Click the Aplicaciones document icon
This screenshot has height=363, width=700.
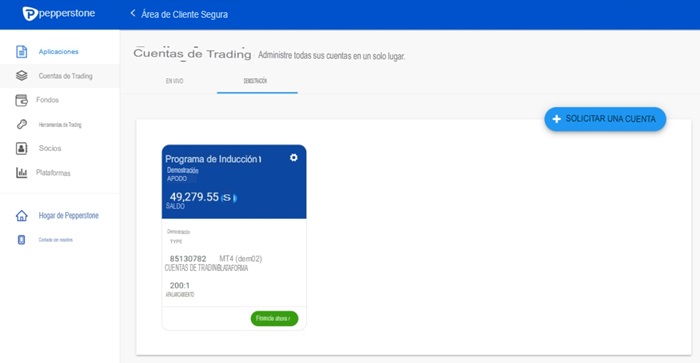(x=21, y=52)
